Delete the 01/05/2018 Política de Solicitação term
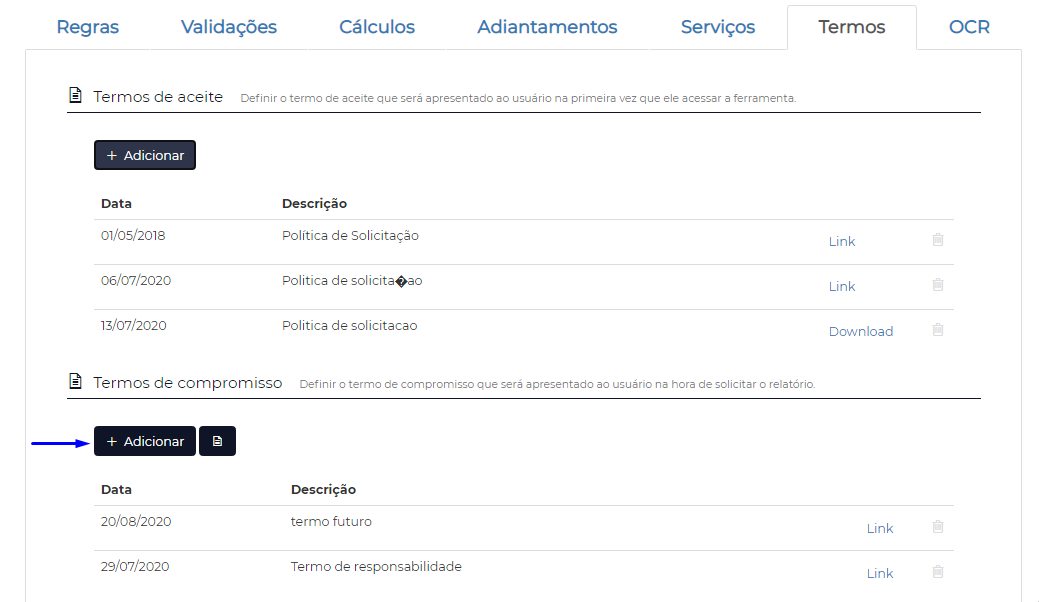1039x602 pixels. (938, 240)
